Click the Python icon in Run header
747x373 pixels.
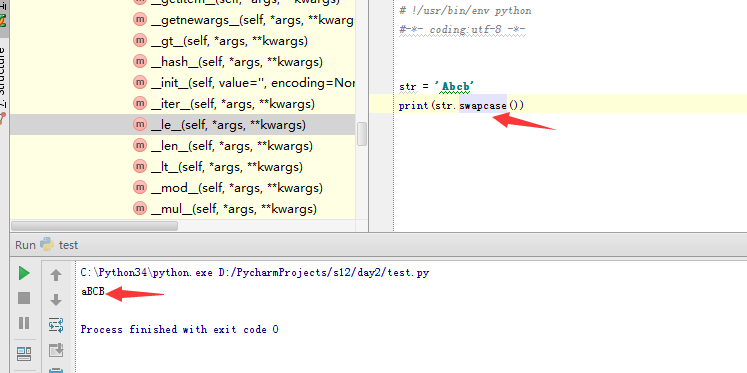tap(47, 244)
